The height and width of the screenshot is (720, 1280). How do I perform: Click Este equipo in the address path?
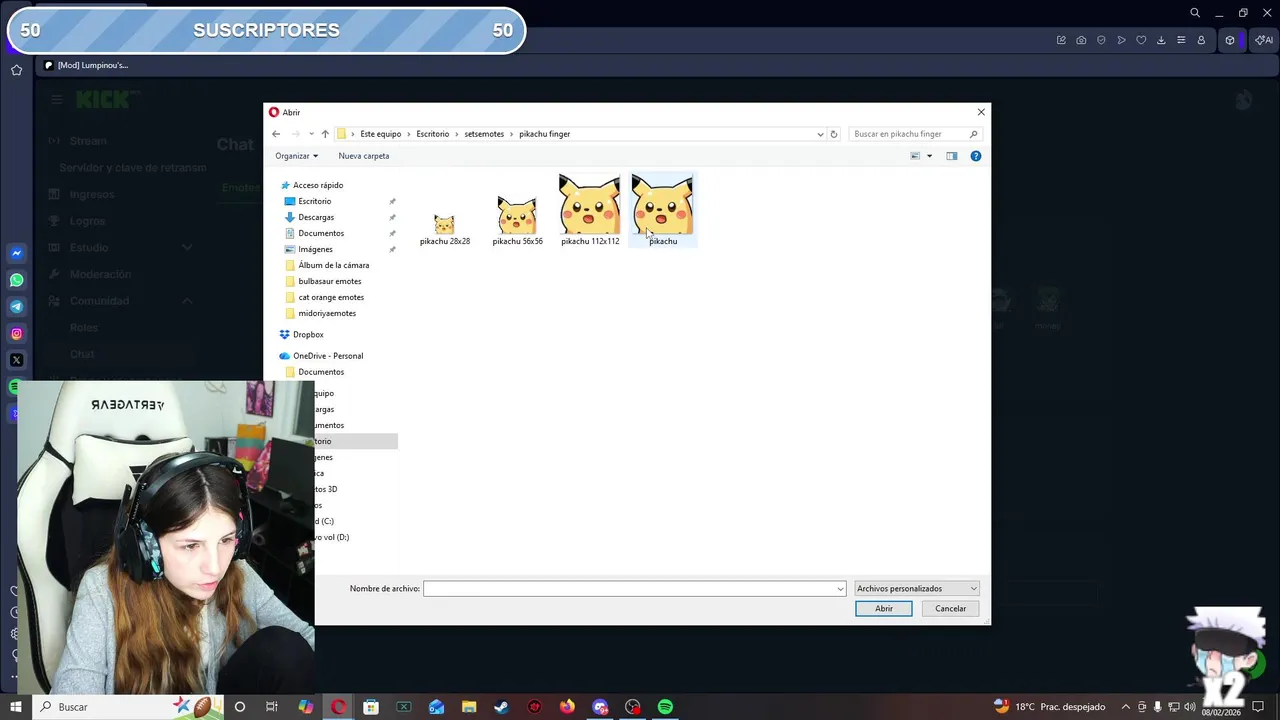(381, 134)
